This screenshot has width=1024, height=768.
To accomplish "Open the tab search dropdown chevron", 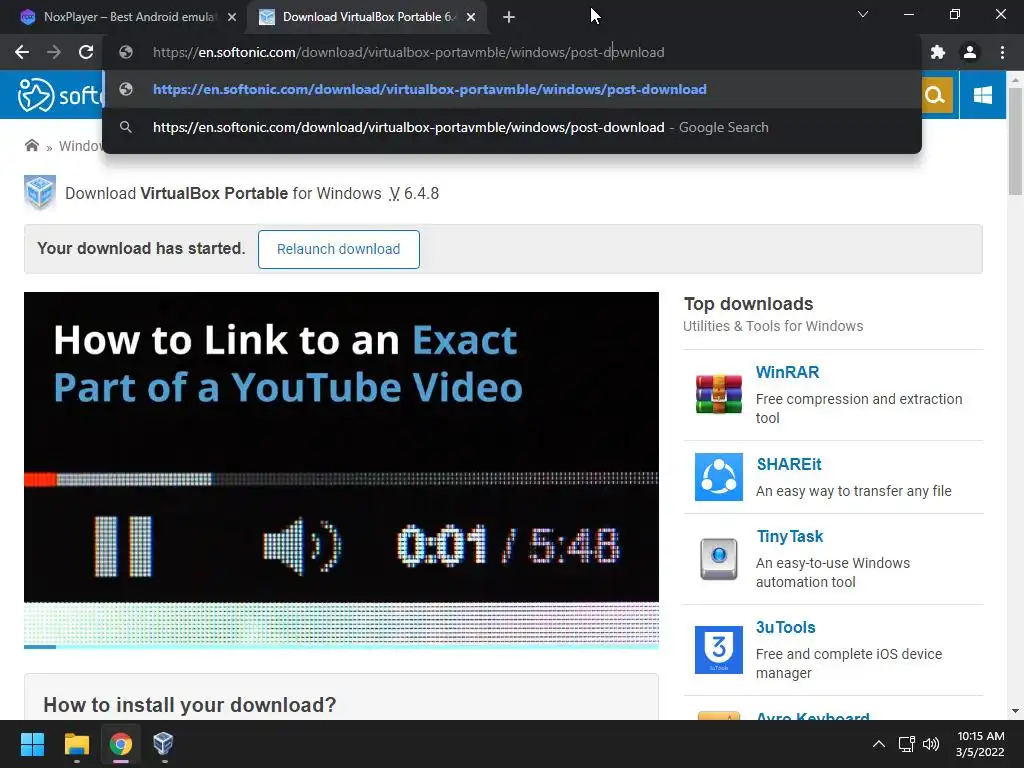I will (863, 14).
